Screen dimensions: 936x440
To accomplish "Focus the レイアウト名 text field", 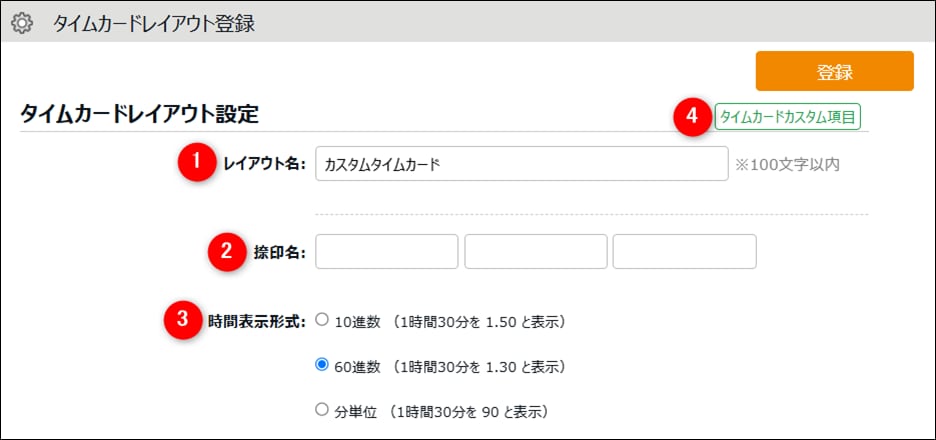I will [x=521, y=164].
